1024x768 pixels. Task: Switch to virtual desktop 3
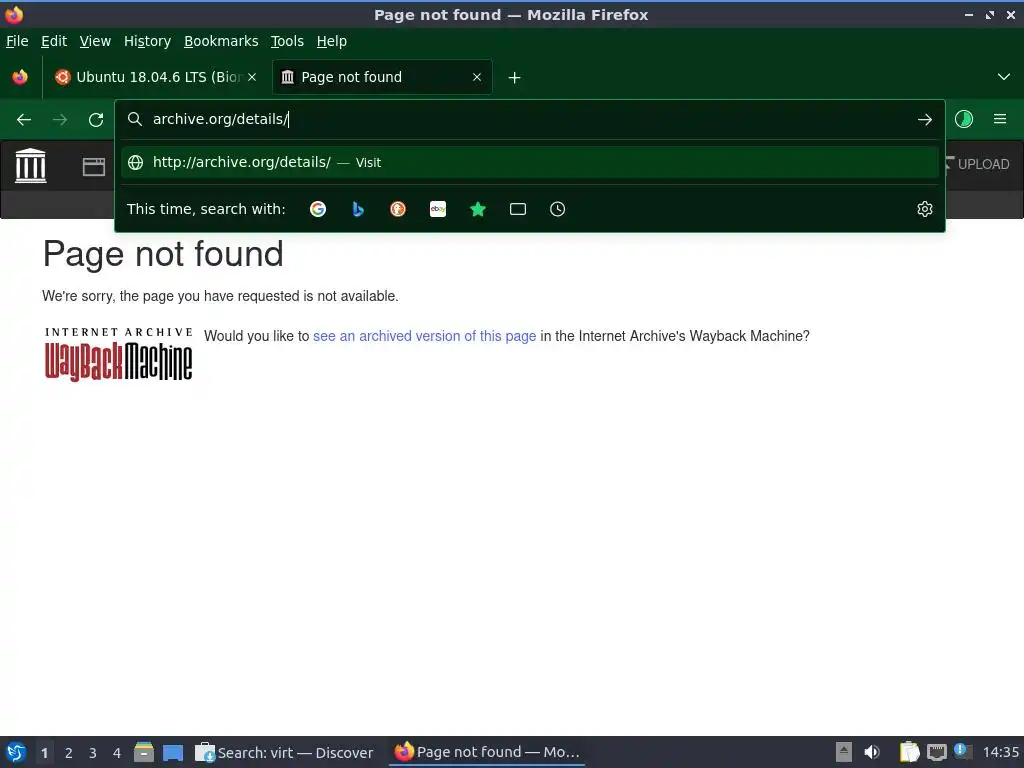(93, 753)
